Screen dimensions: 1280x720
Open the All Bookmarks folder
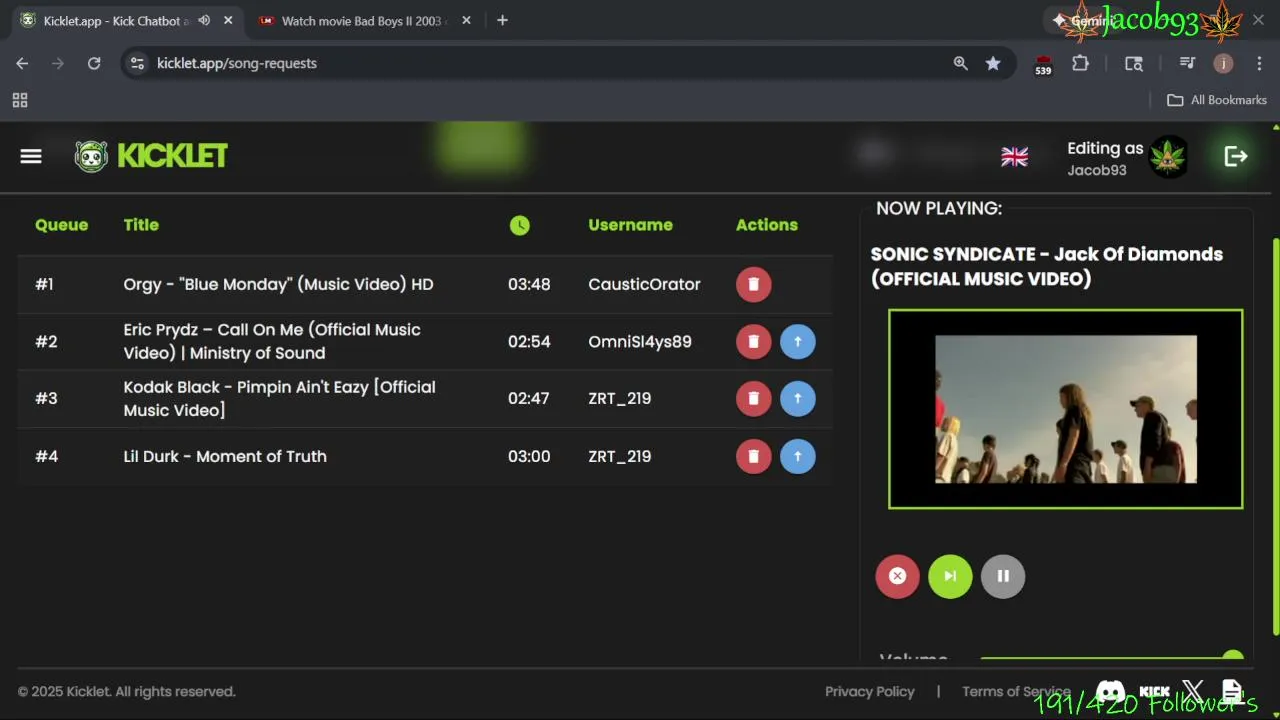coord(1217,100)
